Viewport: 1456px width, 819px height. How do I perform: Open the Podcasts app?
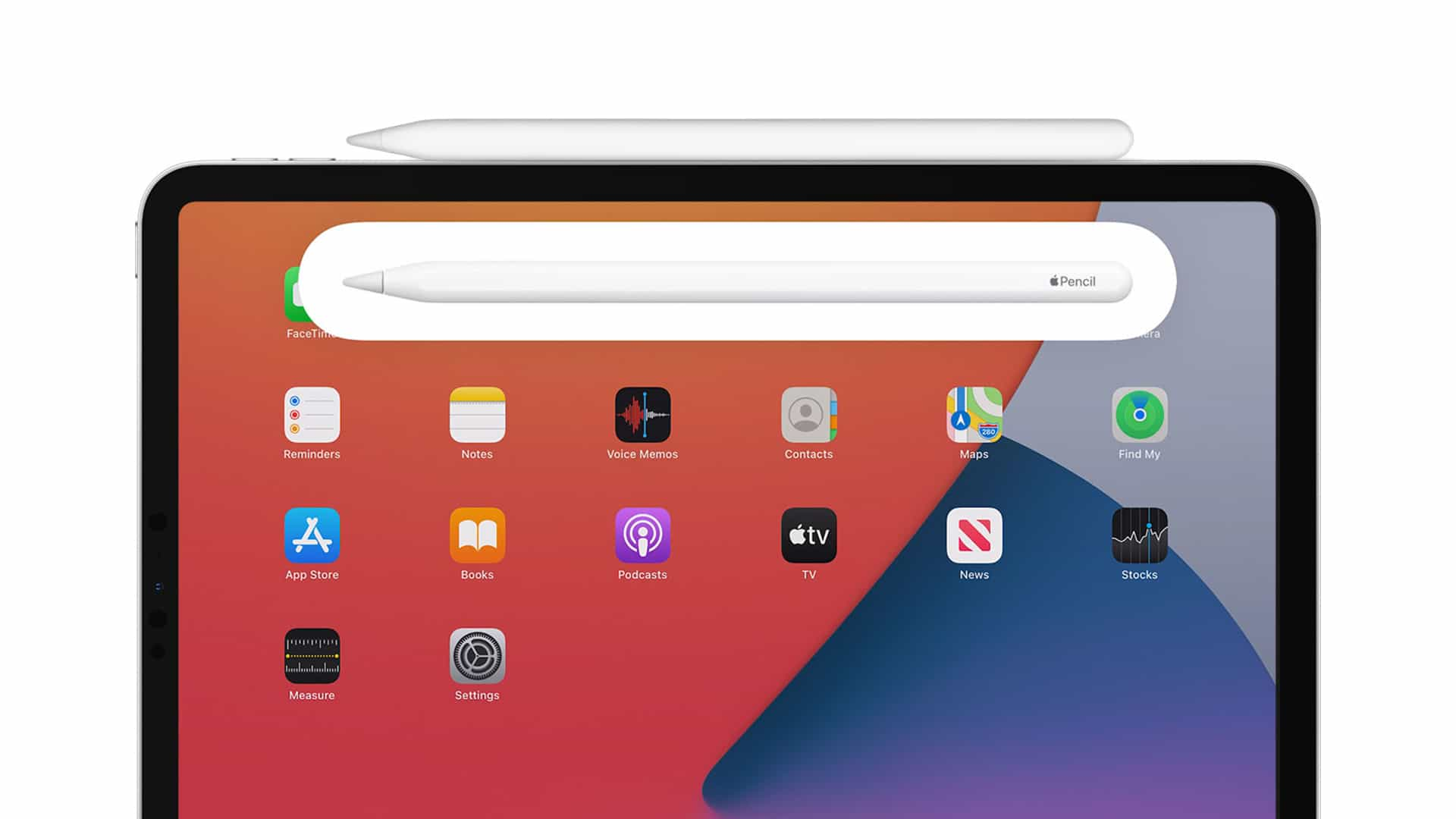point(643,535)
